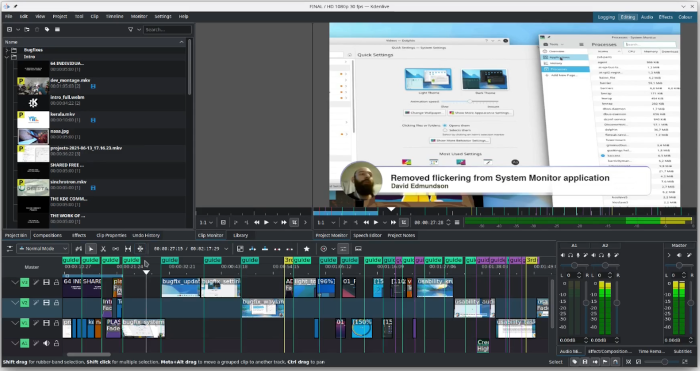Select the Razor cut tool in timeline toolbar
Viewport: 700px width, 371px height.
tap(103, 249)
